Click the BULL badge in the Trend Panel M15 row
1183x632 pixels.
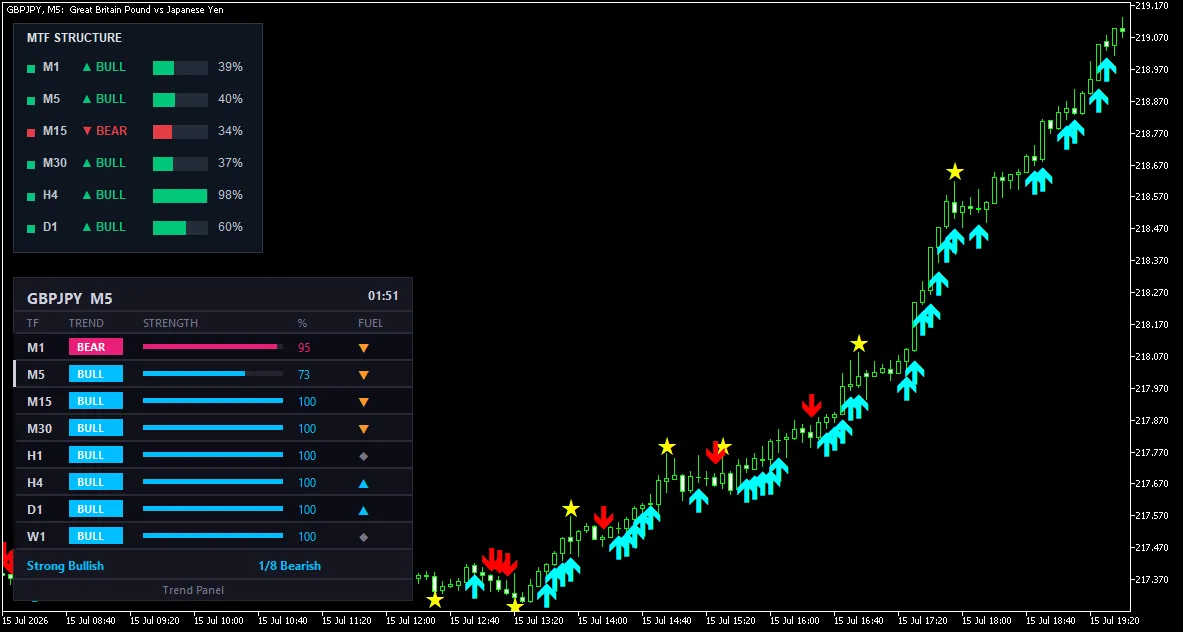pos(96,401)
